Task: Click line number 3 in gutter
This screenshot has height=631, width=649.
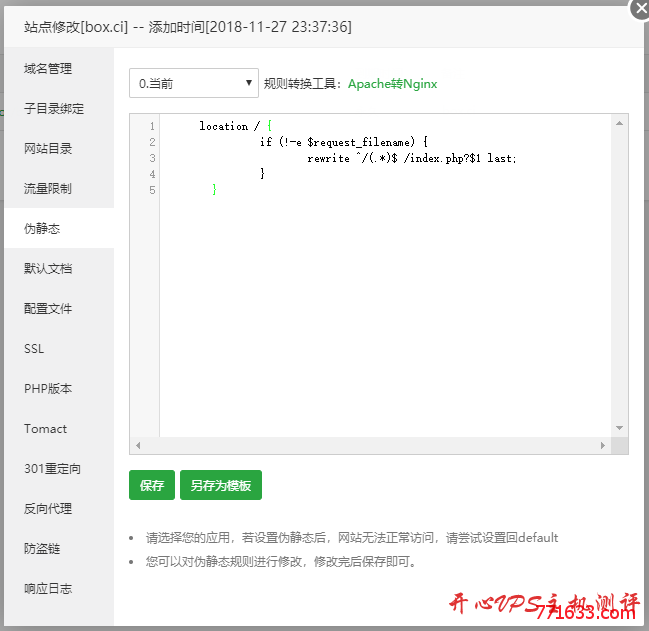Action: point(152,158)
